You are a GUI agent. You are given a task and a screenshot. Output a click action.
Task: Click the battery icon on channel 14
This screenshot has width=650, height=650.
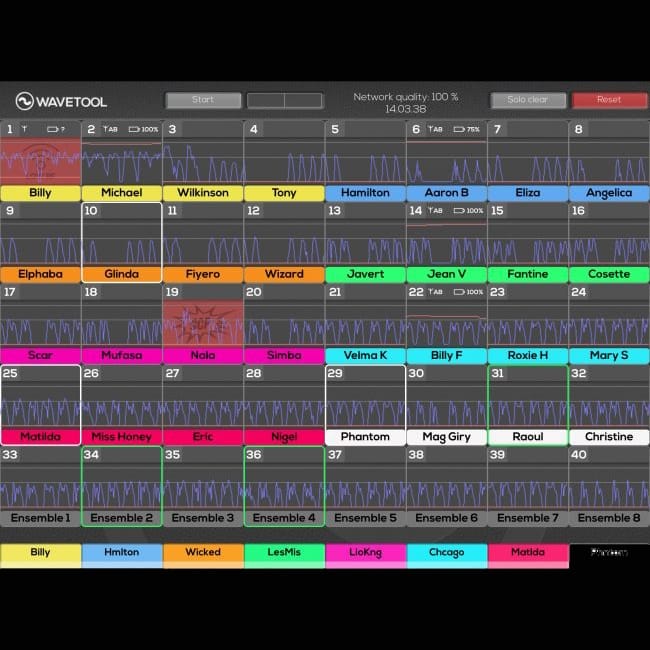[x=459, y=211]
